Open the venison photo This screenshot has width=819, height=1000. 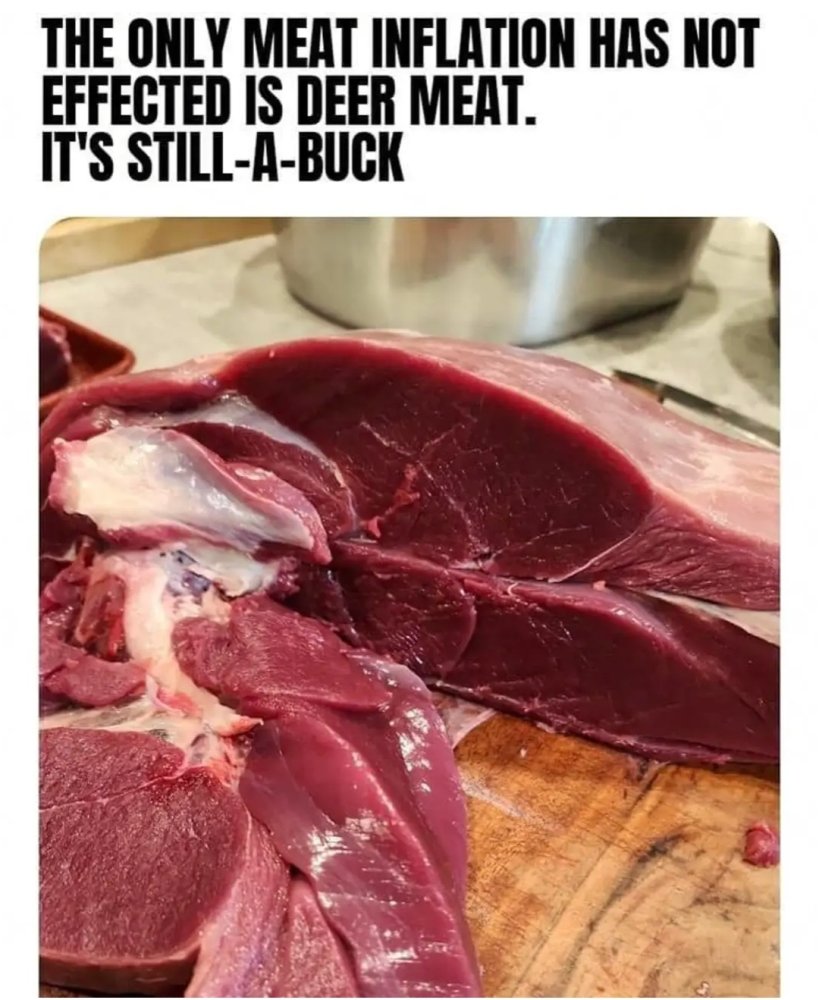(x=410, y=608)
